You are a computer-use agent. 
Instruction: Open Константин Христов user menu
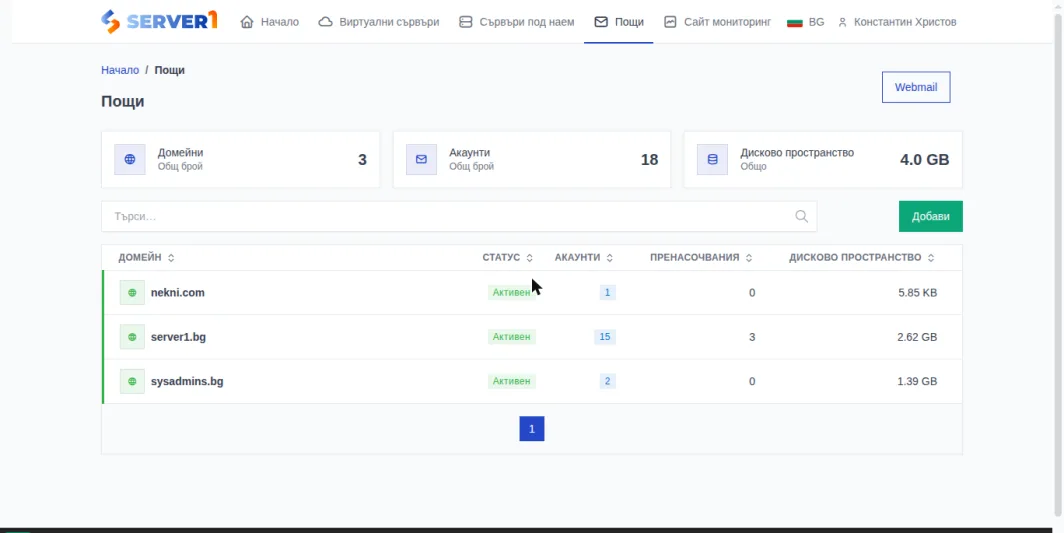click(897, 22)
